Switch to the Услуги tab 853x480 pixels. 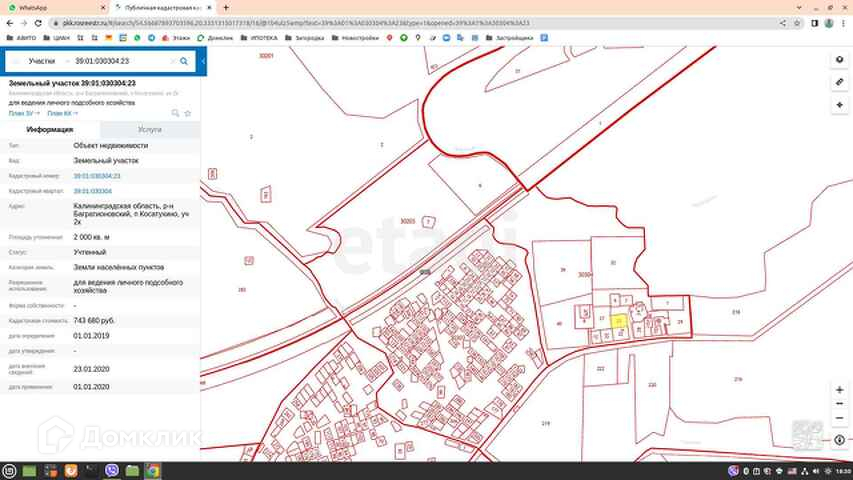click(150, 130)
